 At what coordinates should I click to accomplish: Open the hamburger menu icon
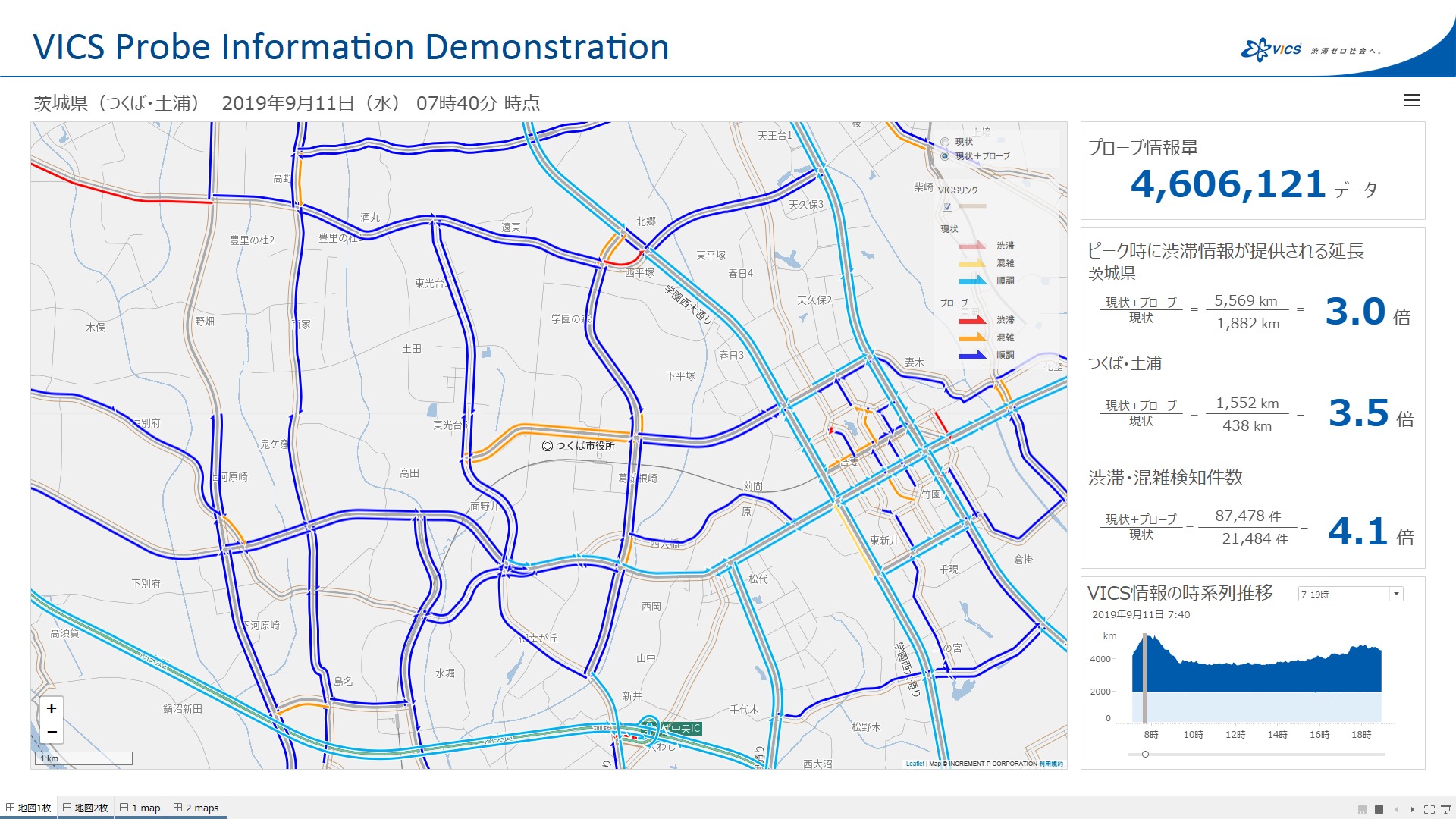click(x=1411, y=100)
